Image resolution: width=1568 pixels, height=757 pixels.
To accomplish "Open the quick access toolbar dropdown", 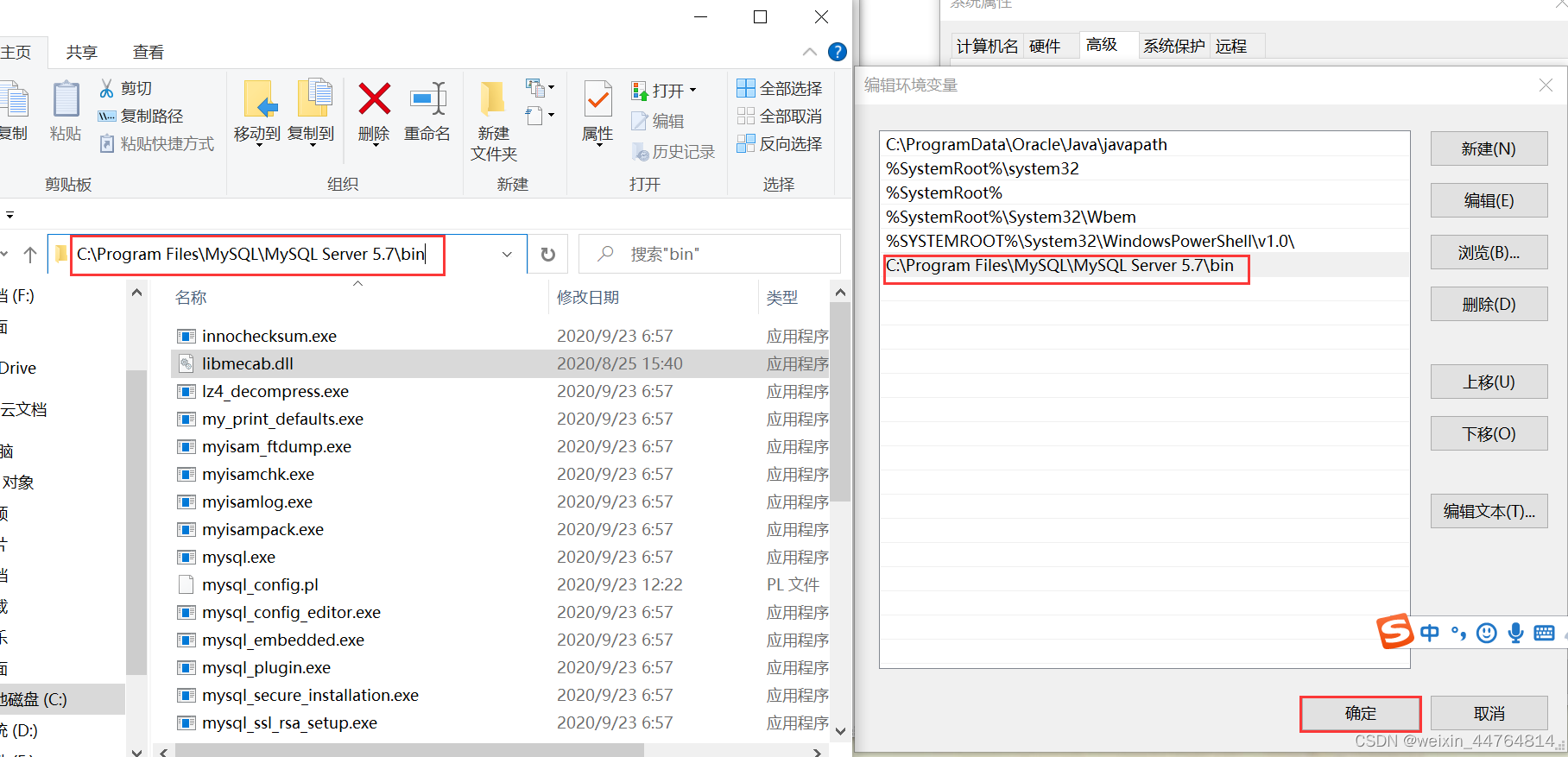I will (9, 215).
